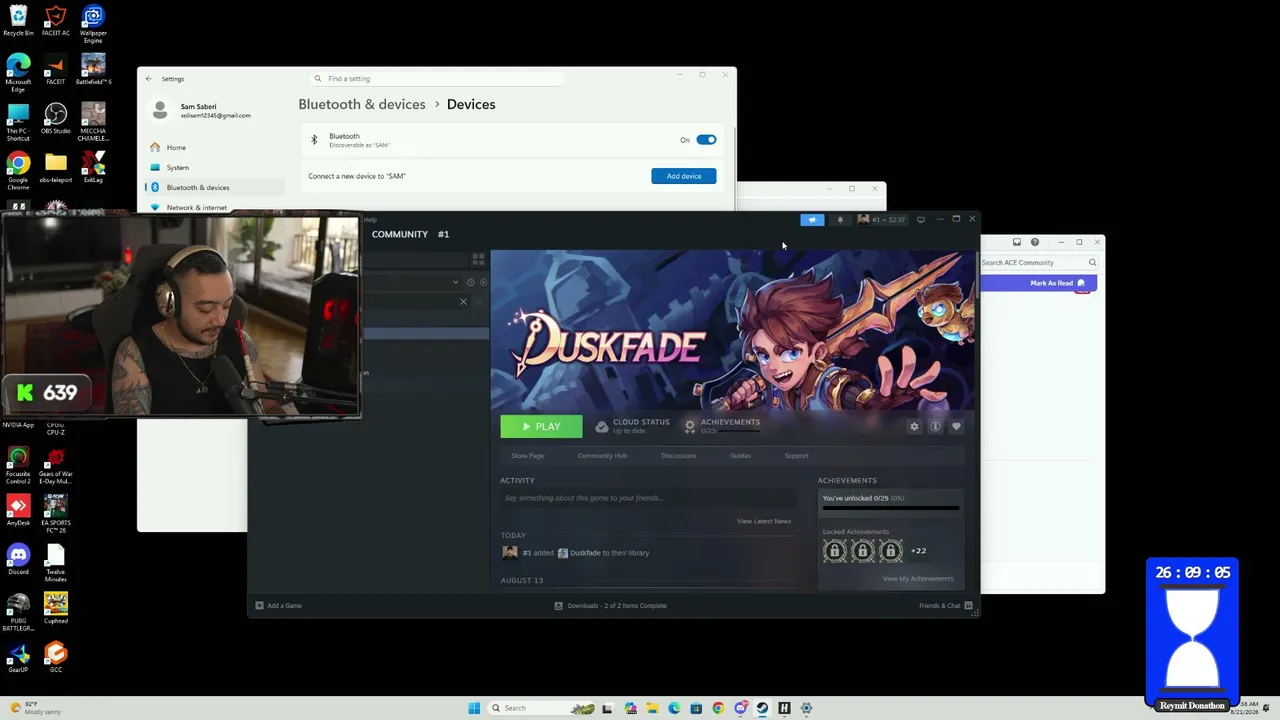Screen dimensions: 1280x720
Task: Open Wallpaper Engine desktop icon
Action: pyautogui.click(x=93, y=24)
